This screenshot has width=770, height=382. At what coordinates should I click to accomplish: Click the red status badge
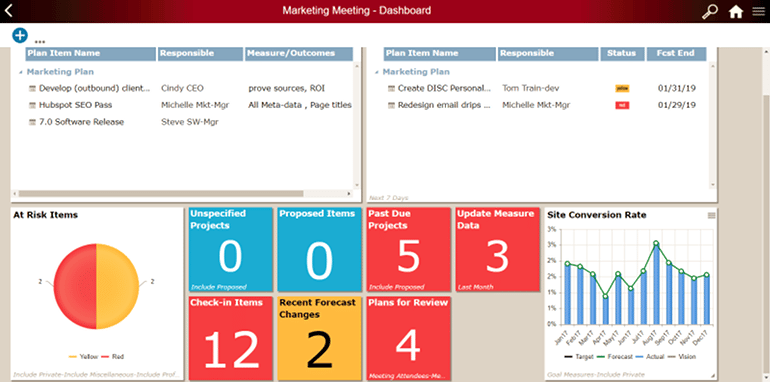622,105
